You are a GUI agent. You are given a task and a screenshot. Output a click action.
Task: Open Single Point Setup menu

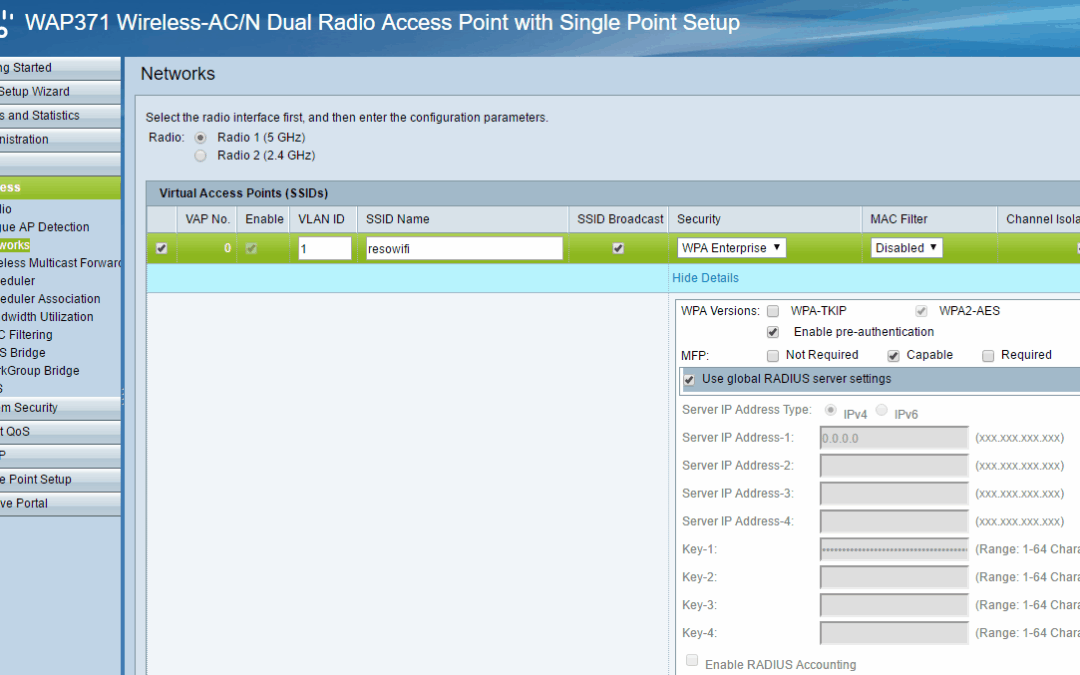click(60, 479)
